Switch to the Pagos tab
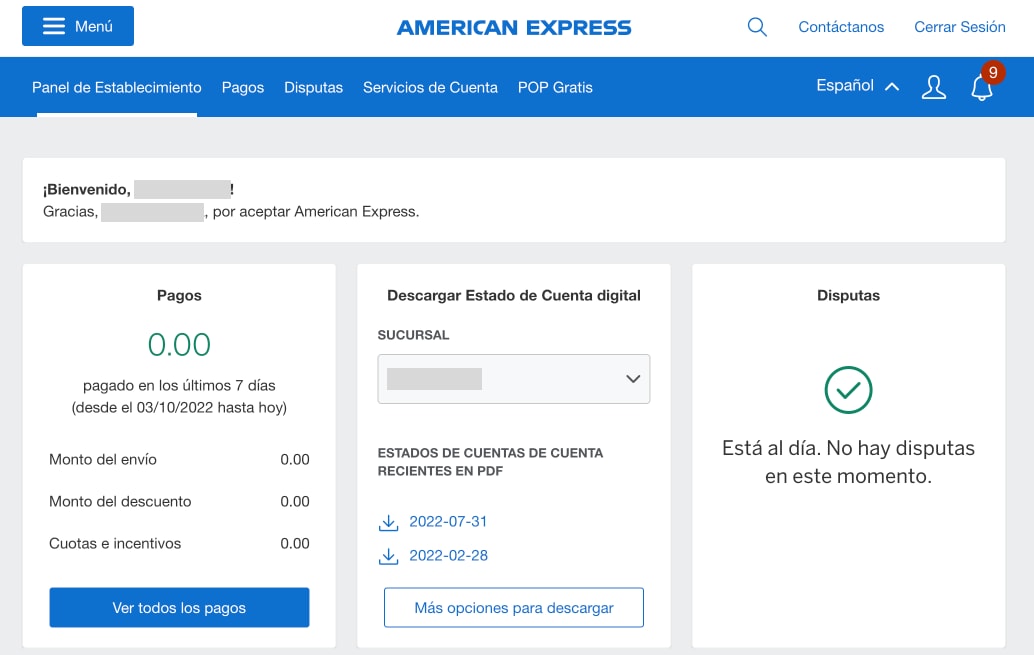1034x655 pixels. click(242, 87)
